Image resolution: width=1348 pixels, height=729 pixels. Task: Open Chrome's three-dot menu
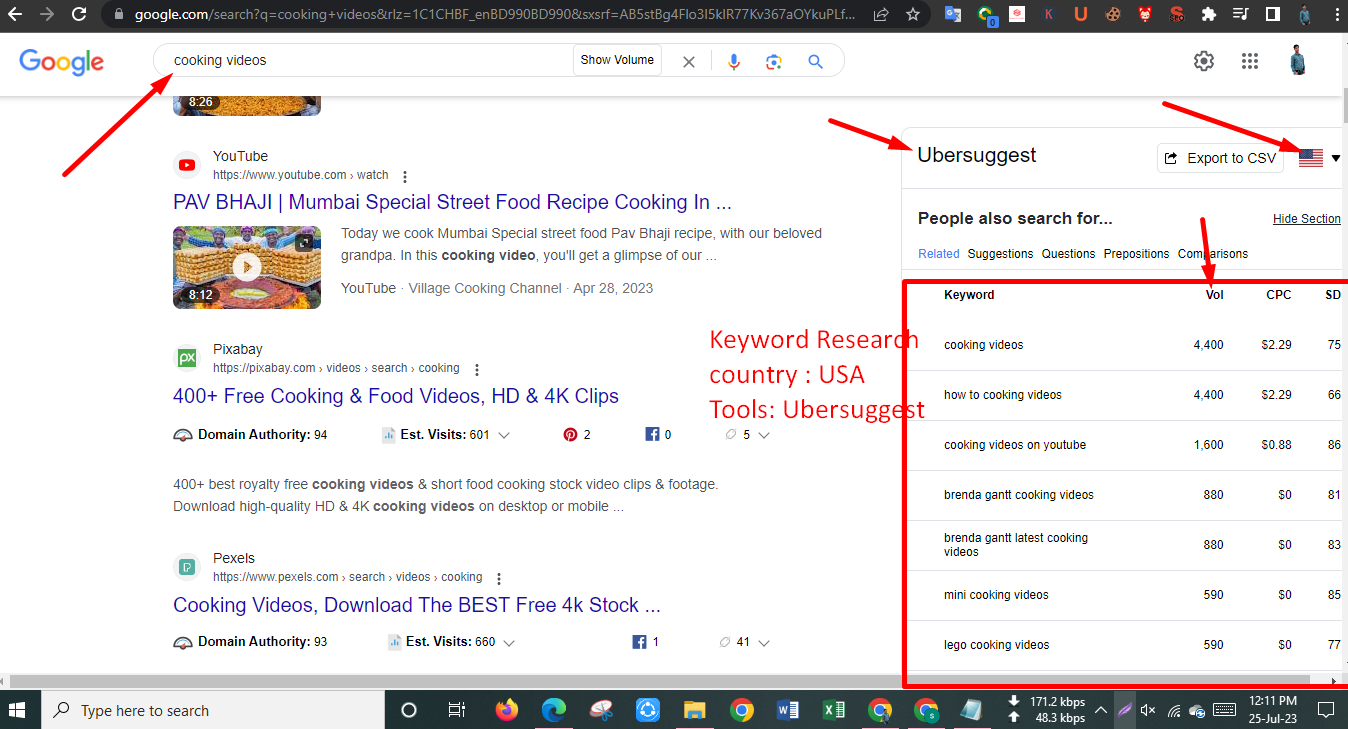(1336, 15)
